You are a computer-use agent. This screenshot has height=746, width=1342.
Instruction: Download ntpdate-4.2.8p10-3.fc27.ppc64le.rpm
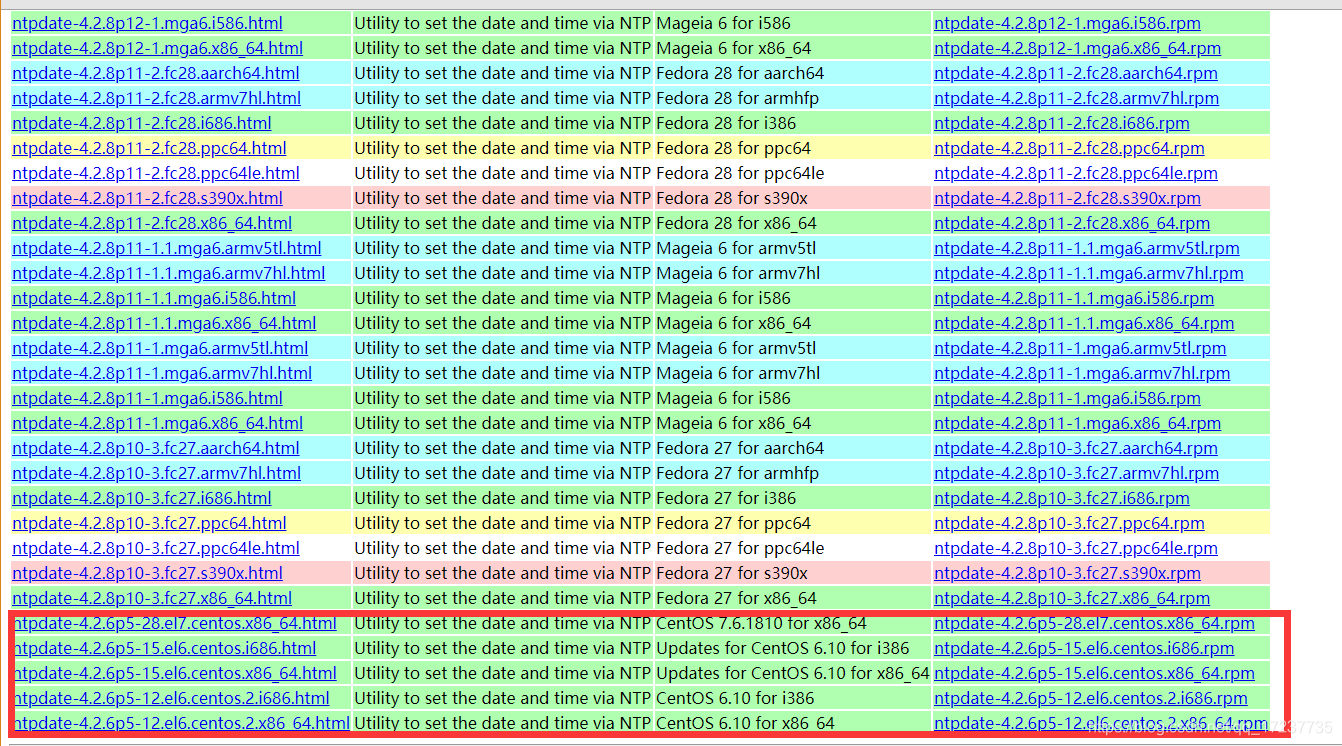tap(1076, 548)
